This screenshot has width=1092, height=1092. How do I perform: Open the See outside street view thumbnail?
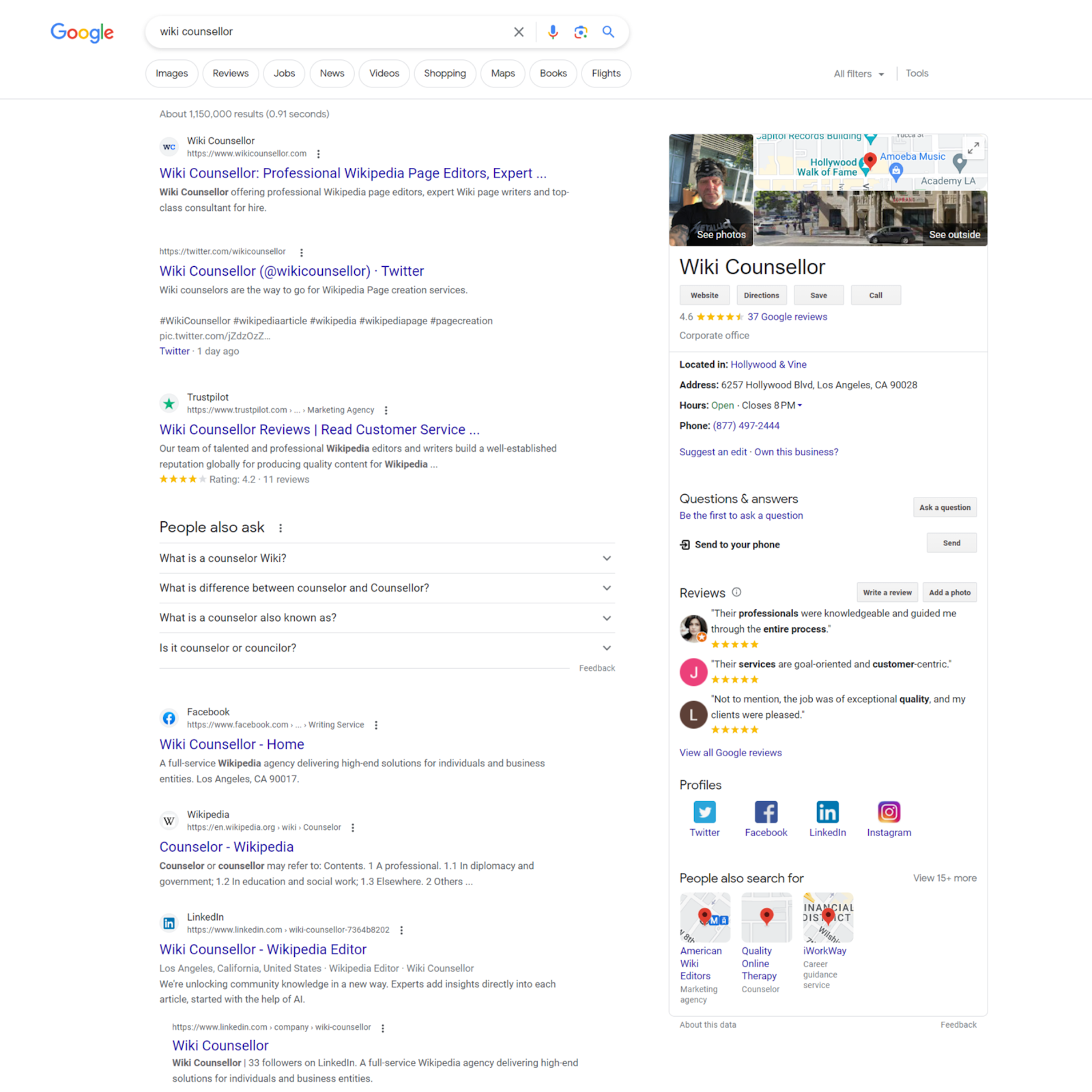(871, 218)
